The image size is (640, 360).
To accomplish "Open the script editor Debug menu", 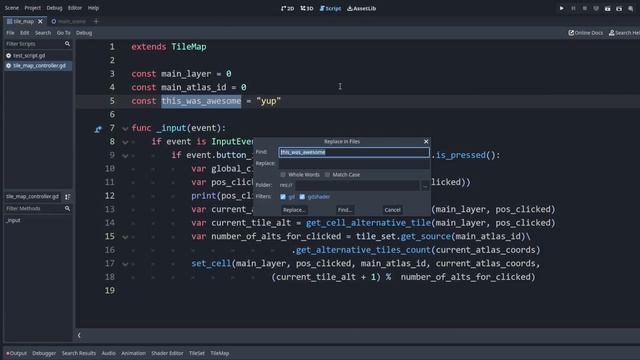I will tap(84, 33).
